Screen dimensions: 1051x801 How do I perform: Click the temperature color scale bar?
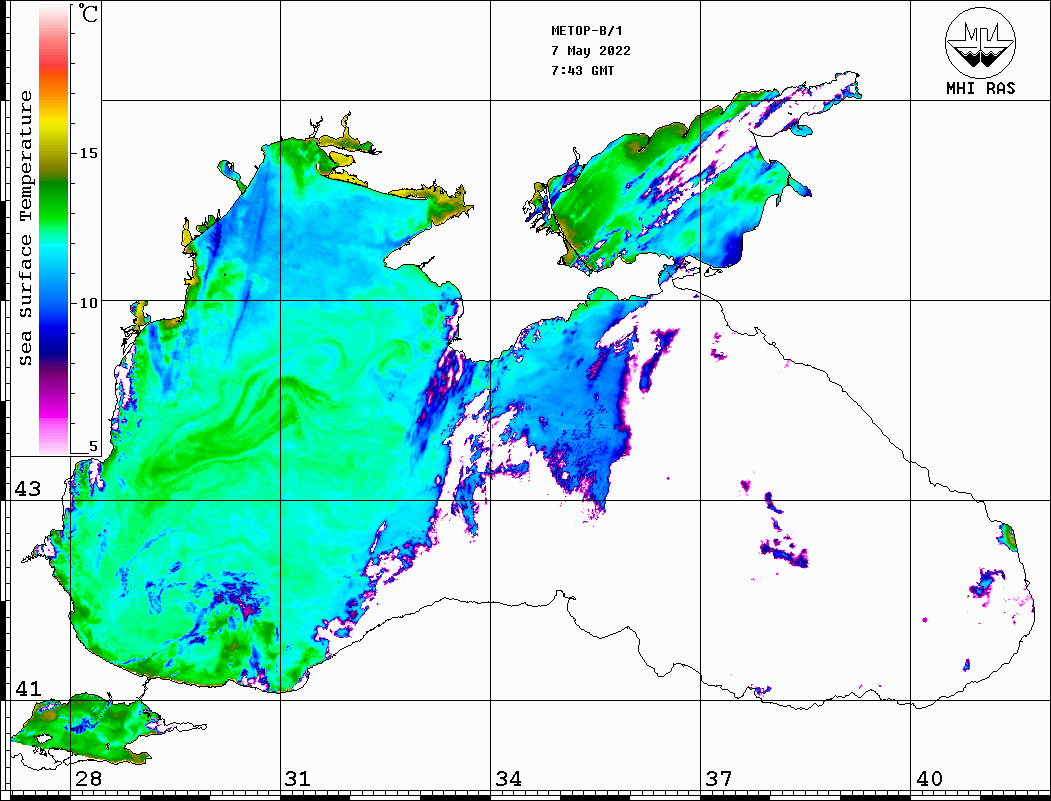54,229
